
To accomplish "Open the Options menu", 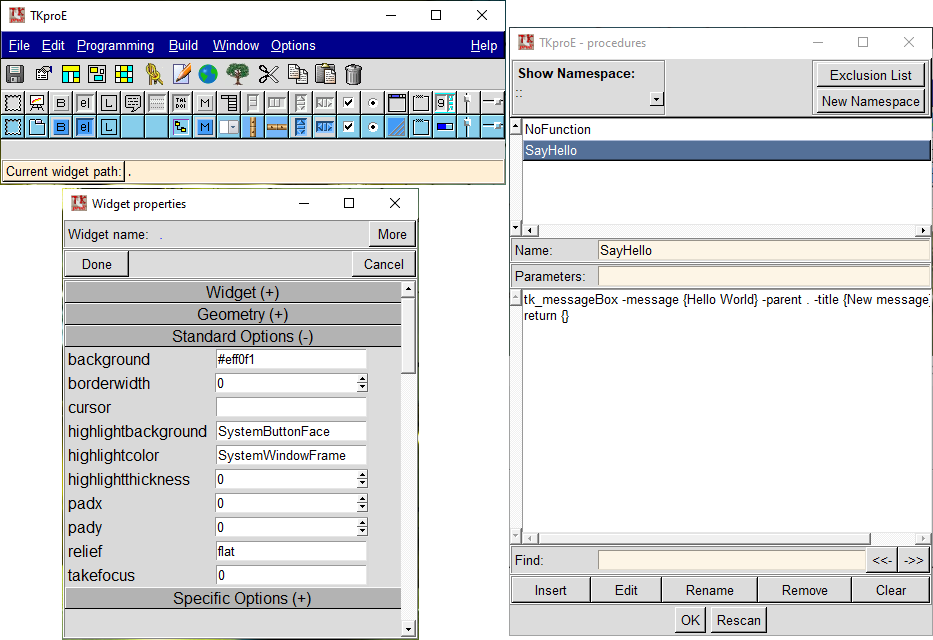I will (x=292, y=45).
